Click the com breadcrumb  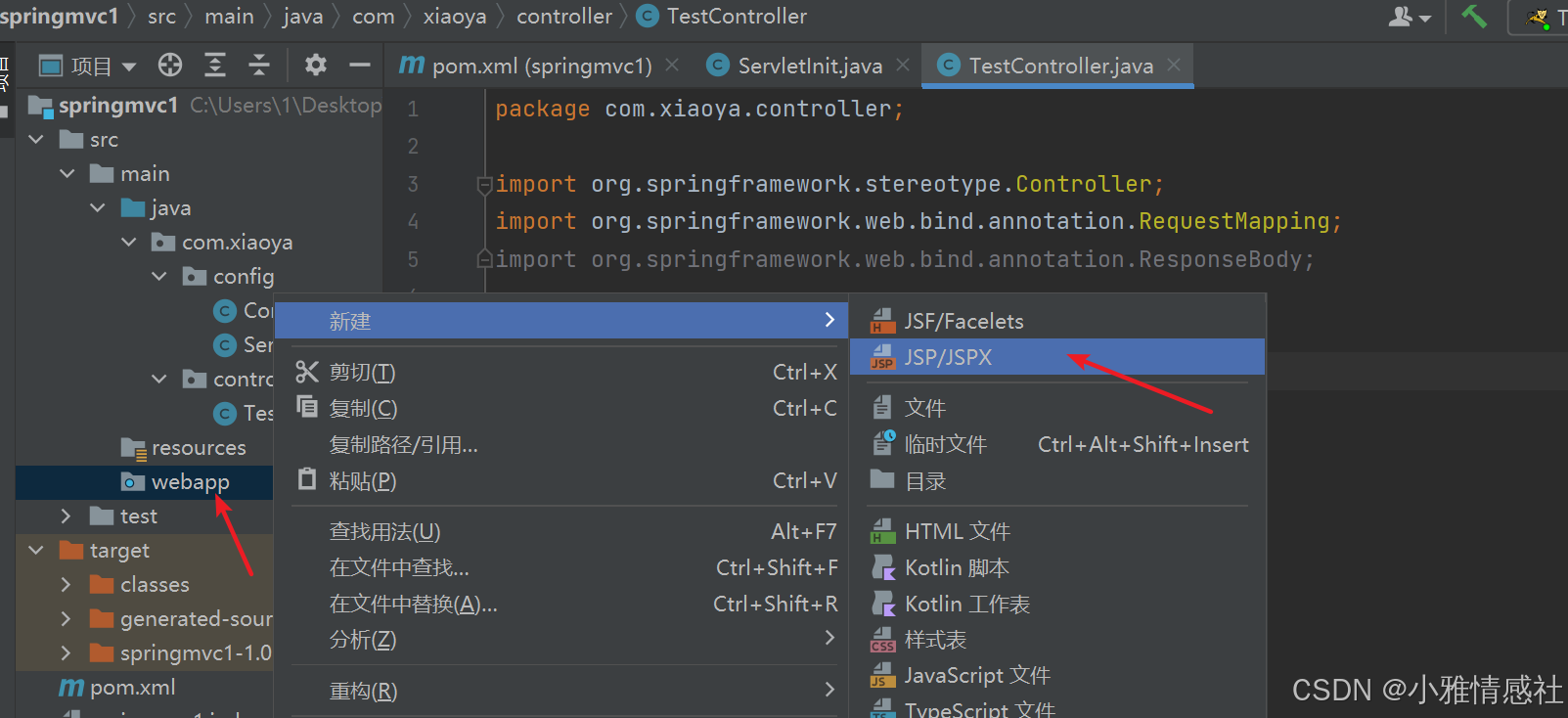[x=374, y=16]
